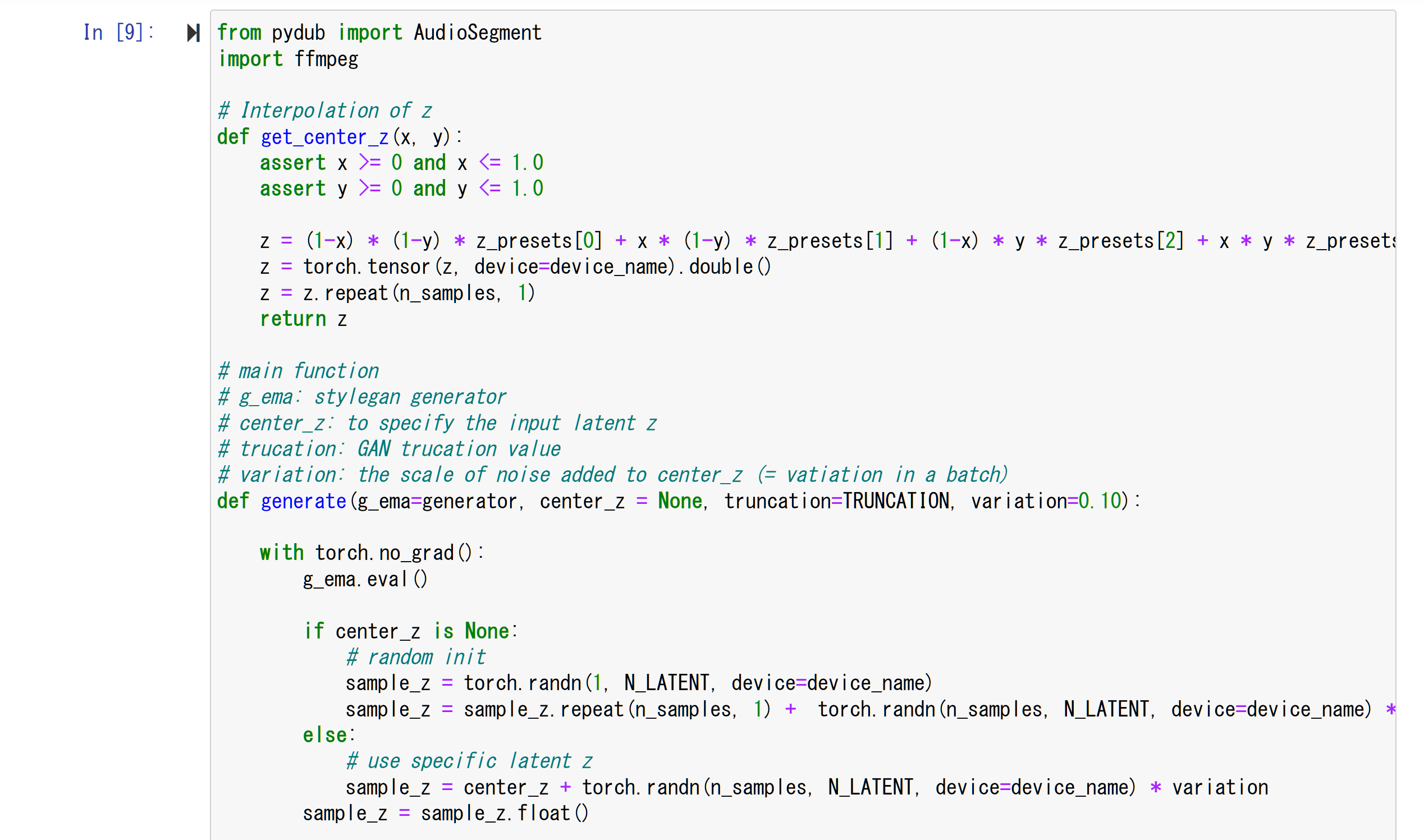Click z_presets[0] in the interpolation formula
The image size is (1424, 840).
[x=538, y=241]
